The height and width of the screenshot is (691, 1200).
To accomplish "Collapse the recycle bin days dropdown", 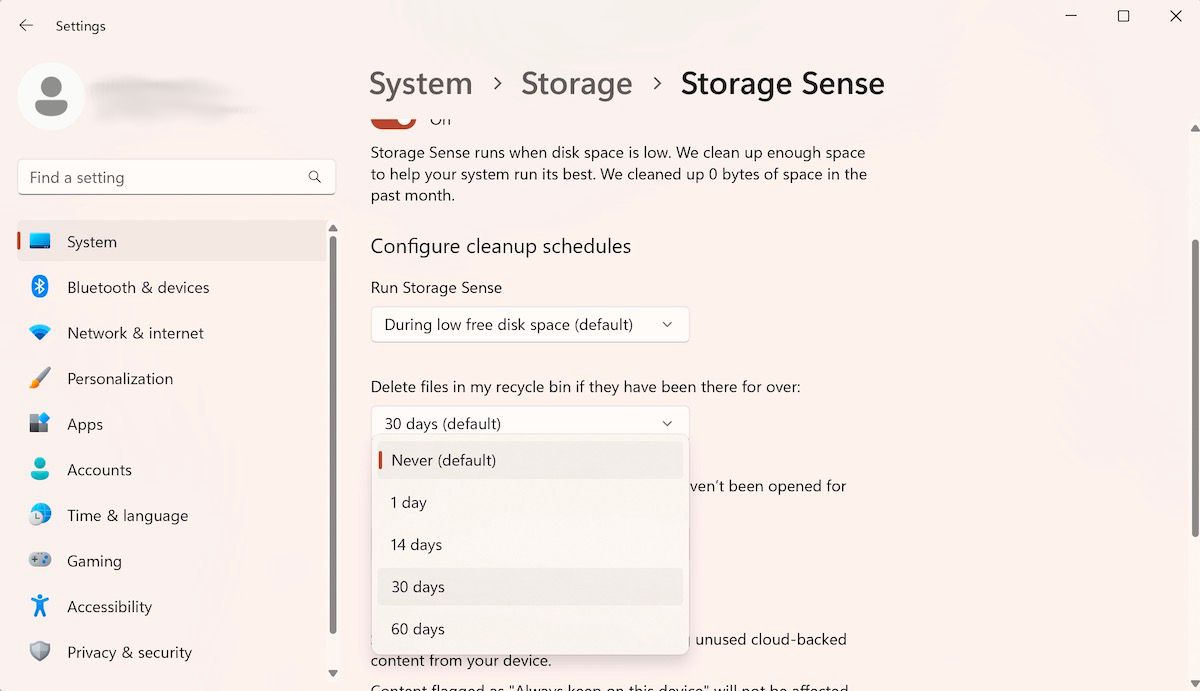I will tap(666, 422).
